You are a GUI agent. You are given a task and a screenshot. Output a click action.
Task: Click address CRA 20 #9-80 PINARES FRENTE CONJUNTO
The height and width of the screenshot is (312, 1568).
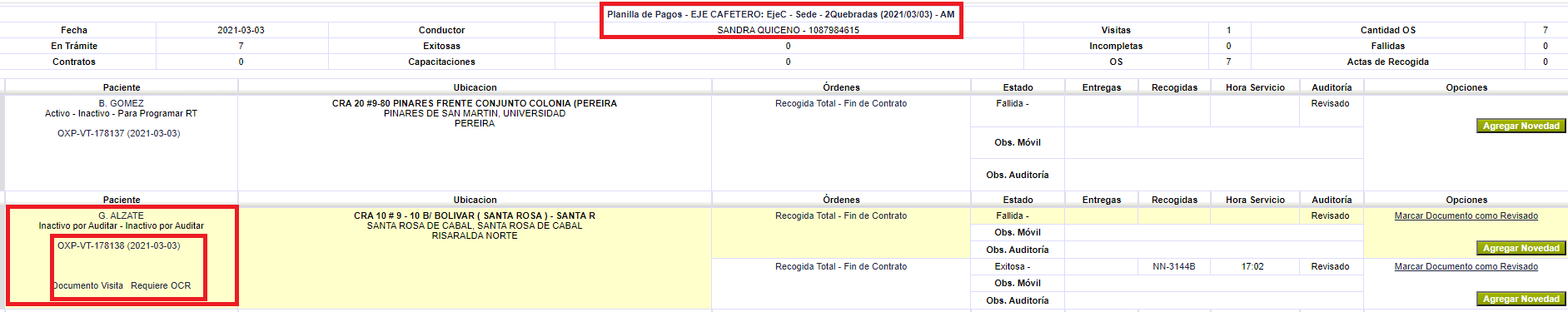475,103
